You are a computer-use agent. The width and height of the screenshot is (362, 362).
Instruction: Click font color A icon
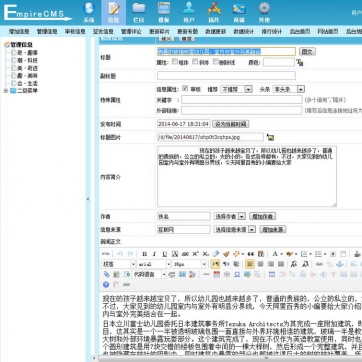click(x=275, y=254)
